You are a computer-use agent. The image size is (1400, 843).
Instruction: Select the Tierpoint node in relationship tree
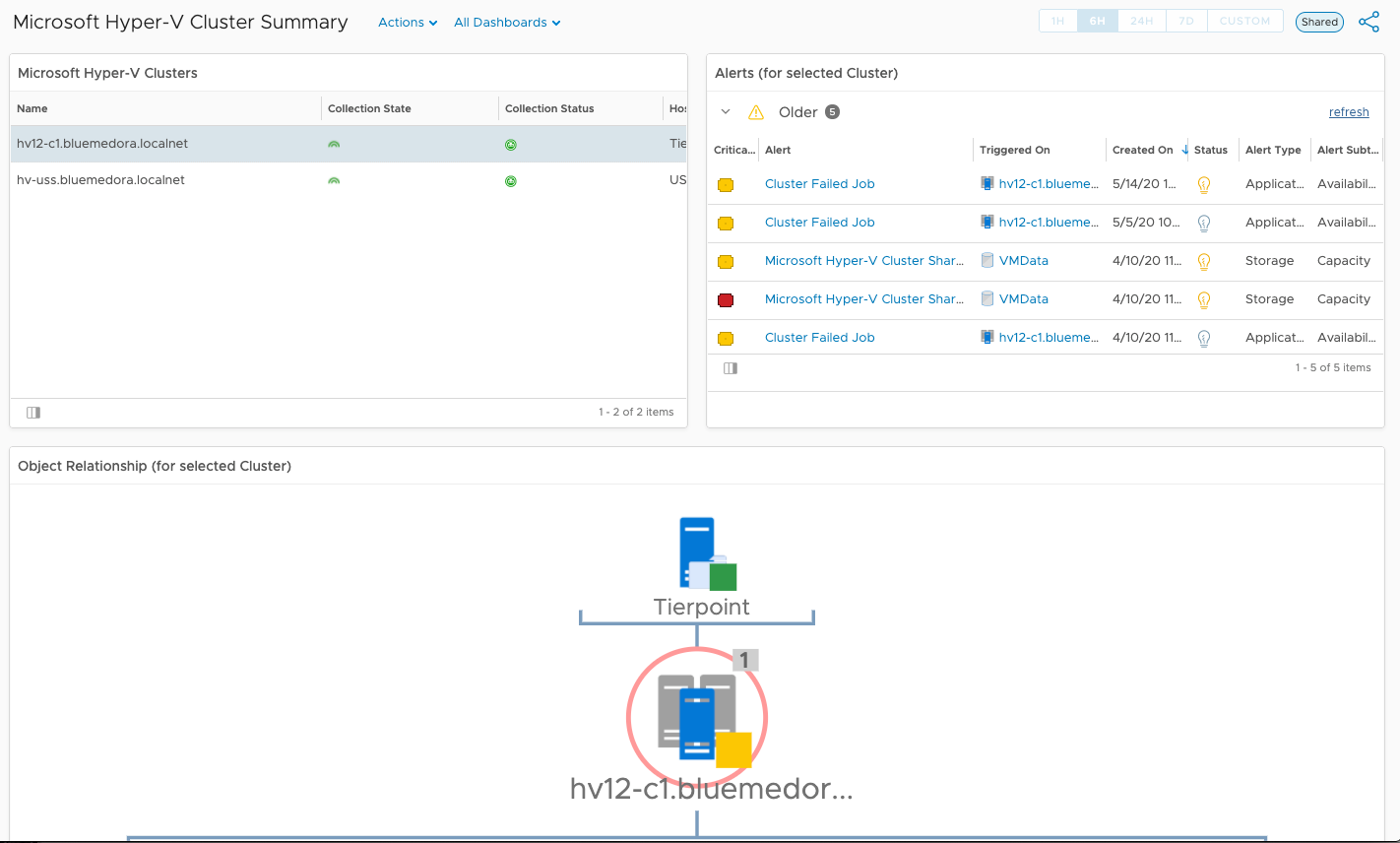pos(701,566)
